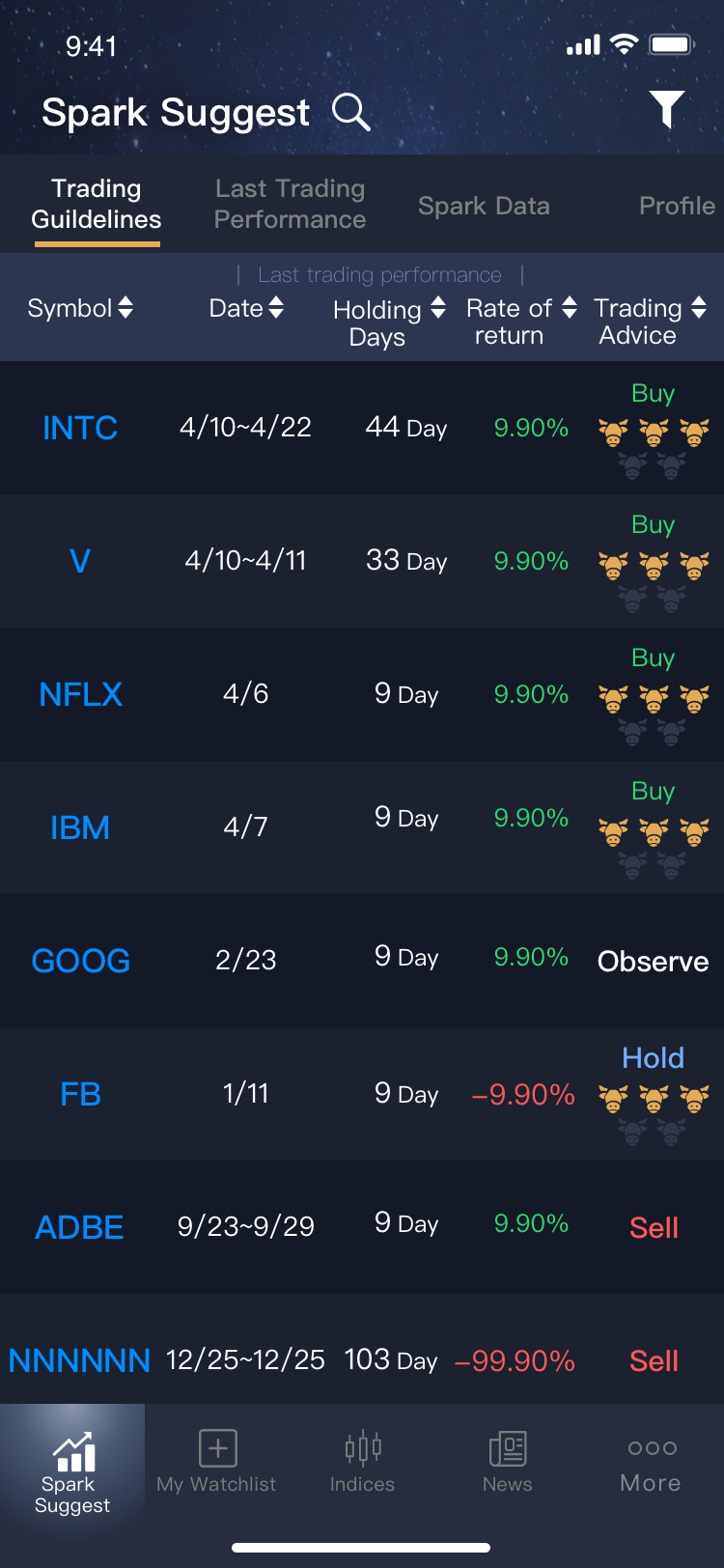Open the NFLX symbol link

click(x=81, y=694)
